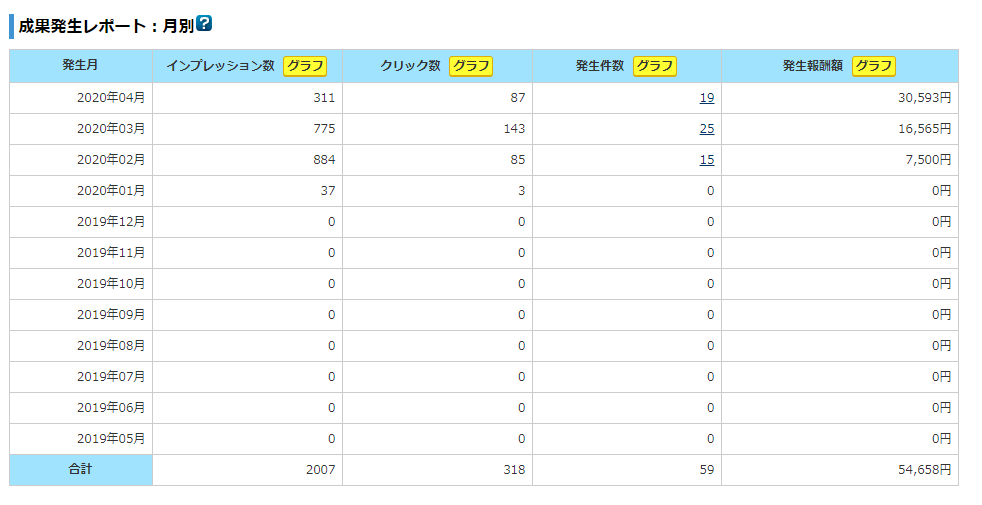Open the 25 link for 2020年03月
This screenshot has width=982, height=505.
707,128
